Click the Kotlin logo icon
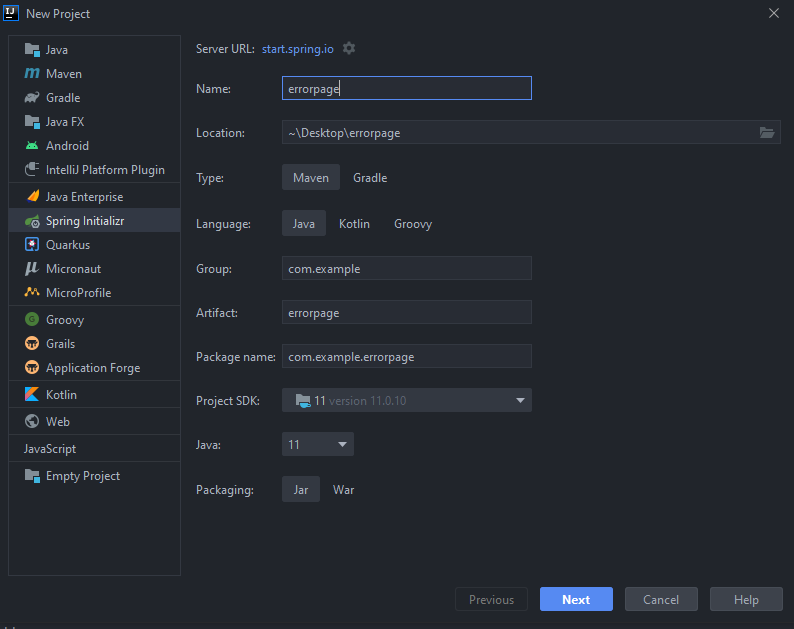 (32, 394)
